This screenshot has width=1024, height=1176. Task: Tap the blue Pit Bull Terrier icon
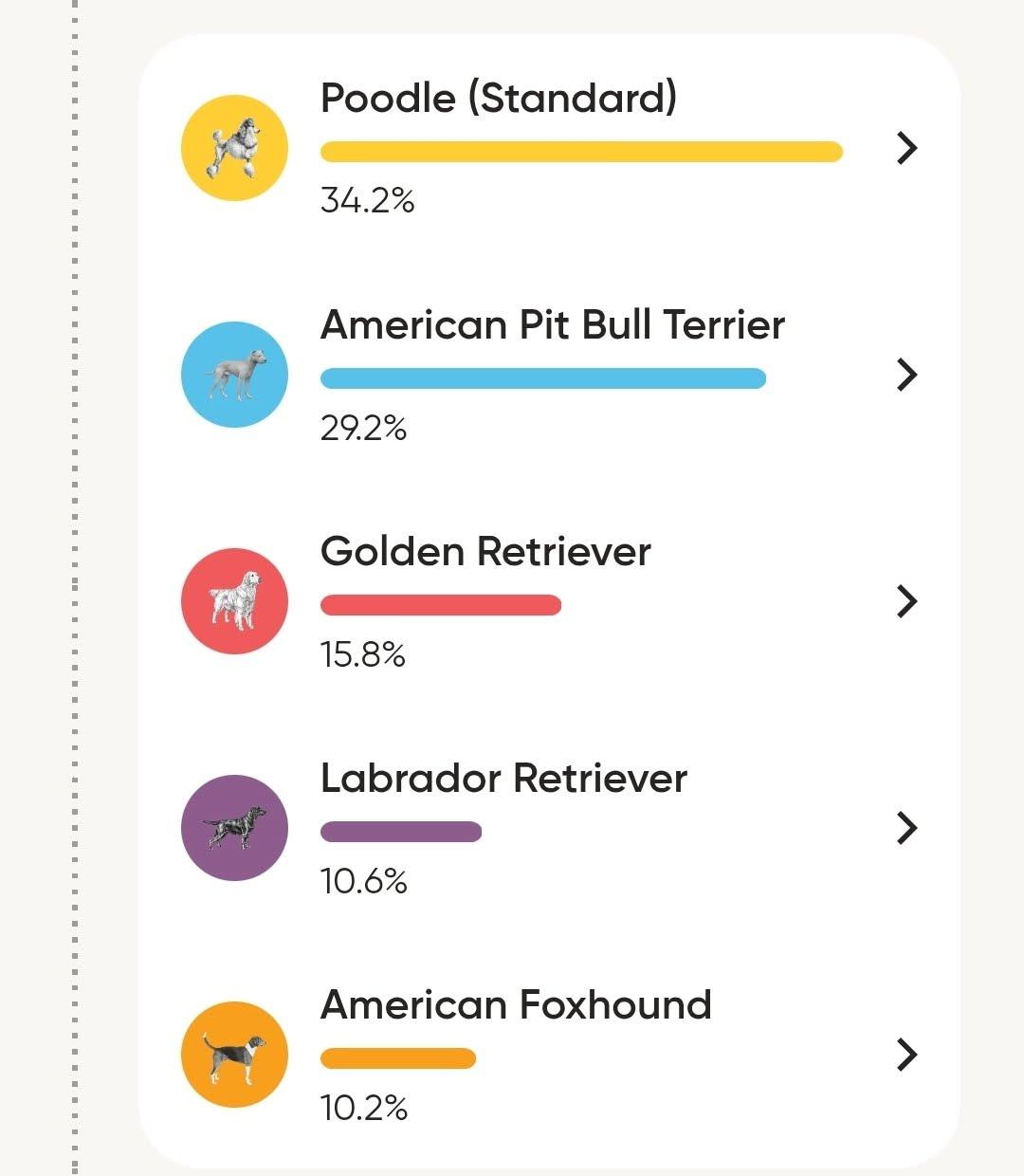click(234, 375)
